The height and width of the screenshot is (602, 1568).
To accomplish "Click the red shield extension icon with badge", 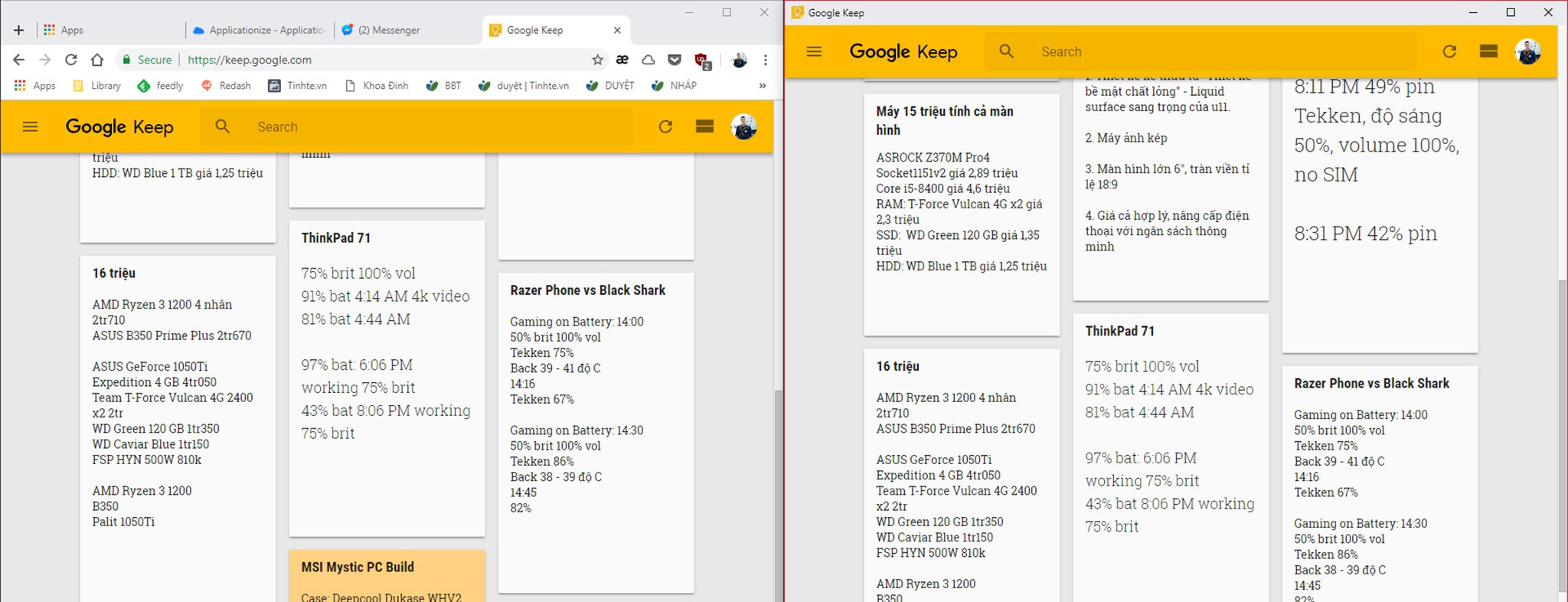I will (x=701, y=61).
